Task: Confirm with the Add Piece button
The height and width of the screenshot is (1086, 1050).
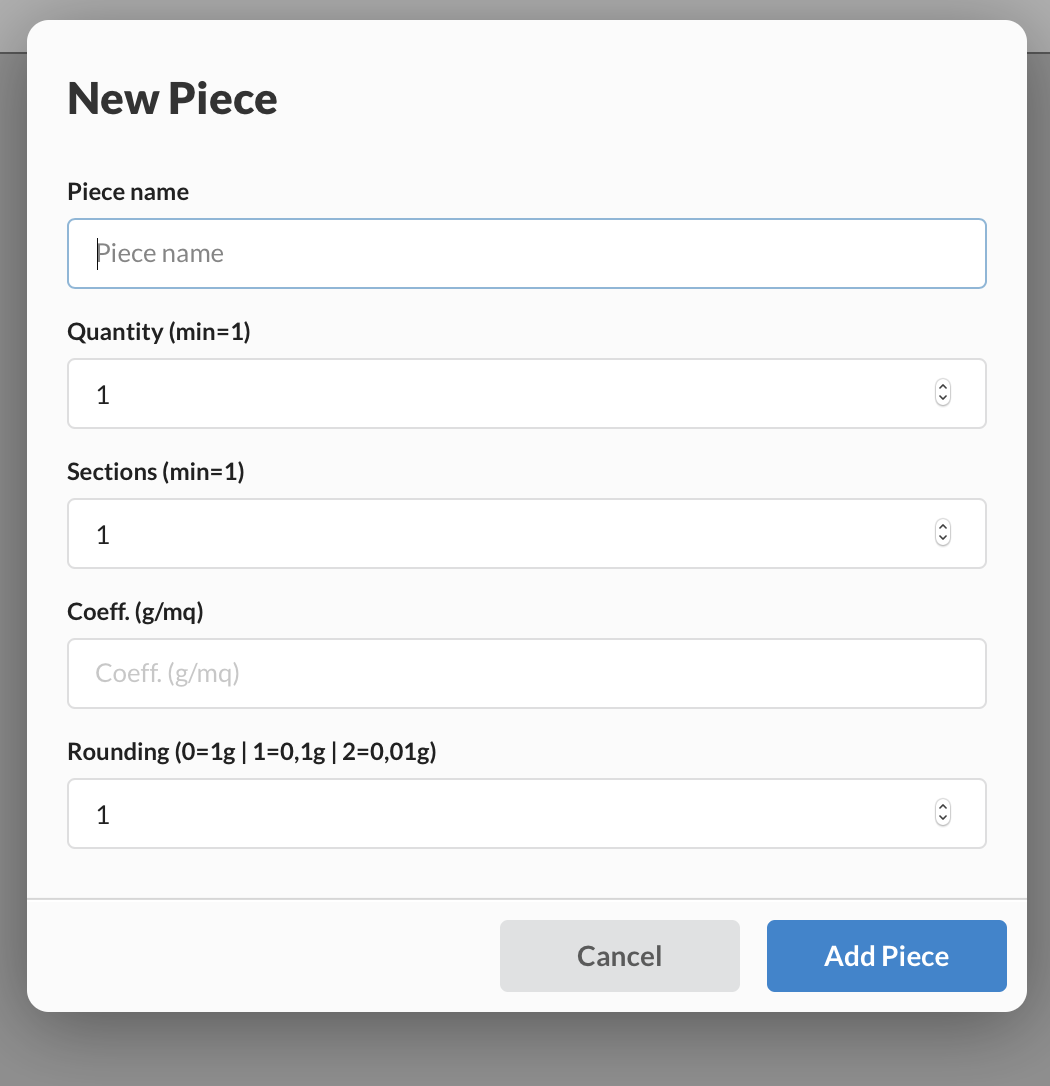Action: [x=886, y=956]
